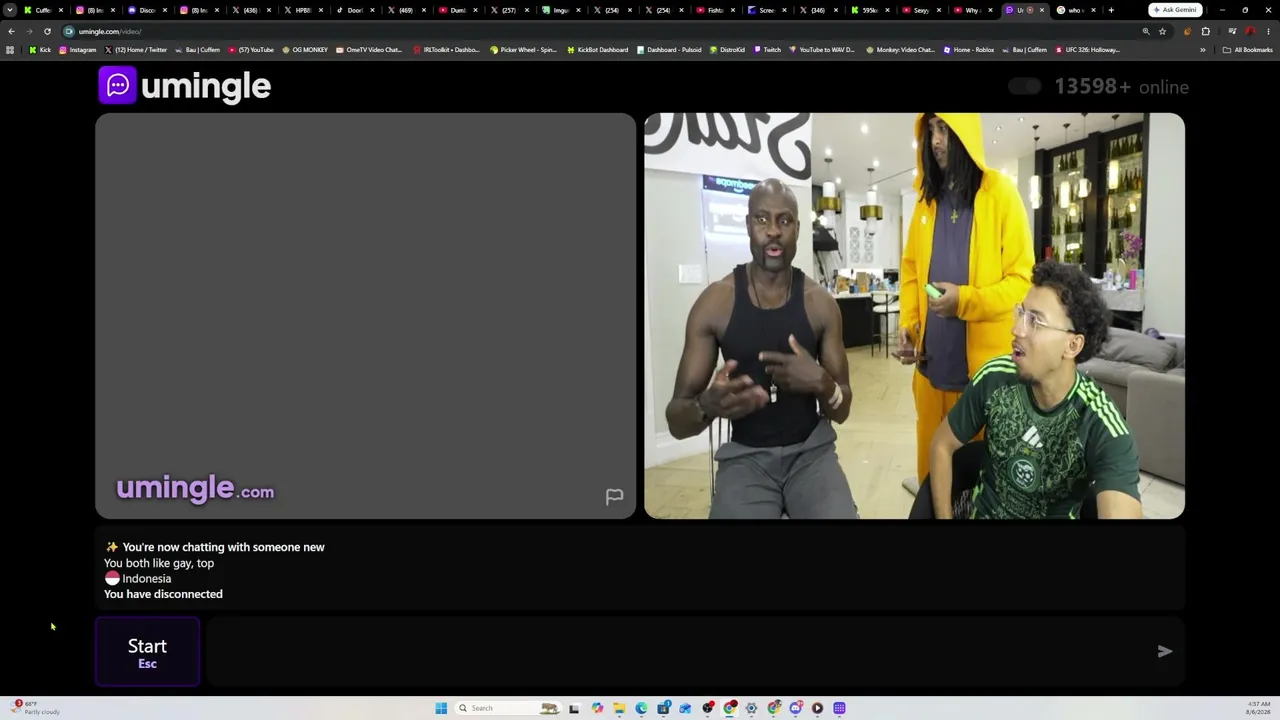
Task: Open the IRLToolkit Dashboard bookmark
Action: point(446,49)
